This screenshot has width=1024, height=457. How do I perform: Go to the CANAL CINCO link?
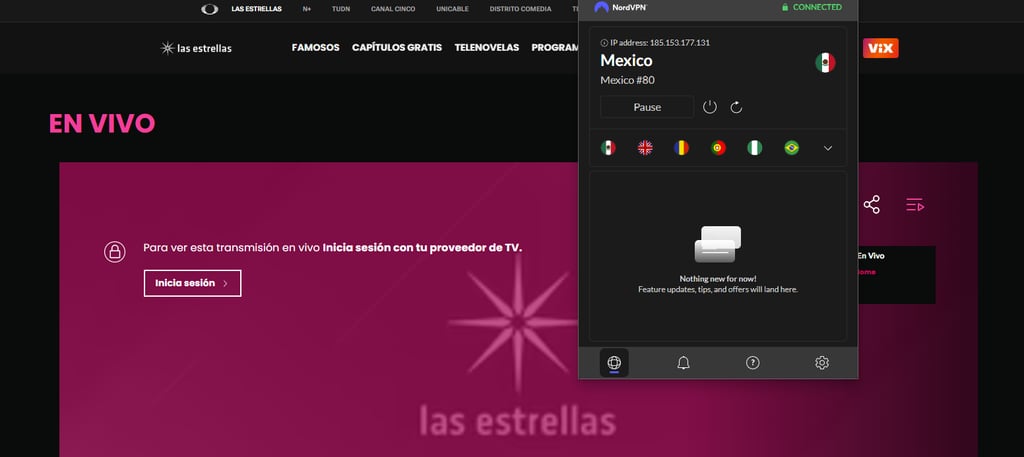click(x=393, y=9)
